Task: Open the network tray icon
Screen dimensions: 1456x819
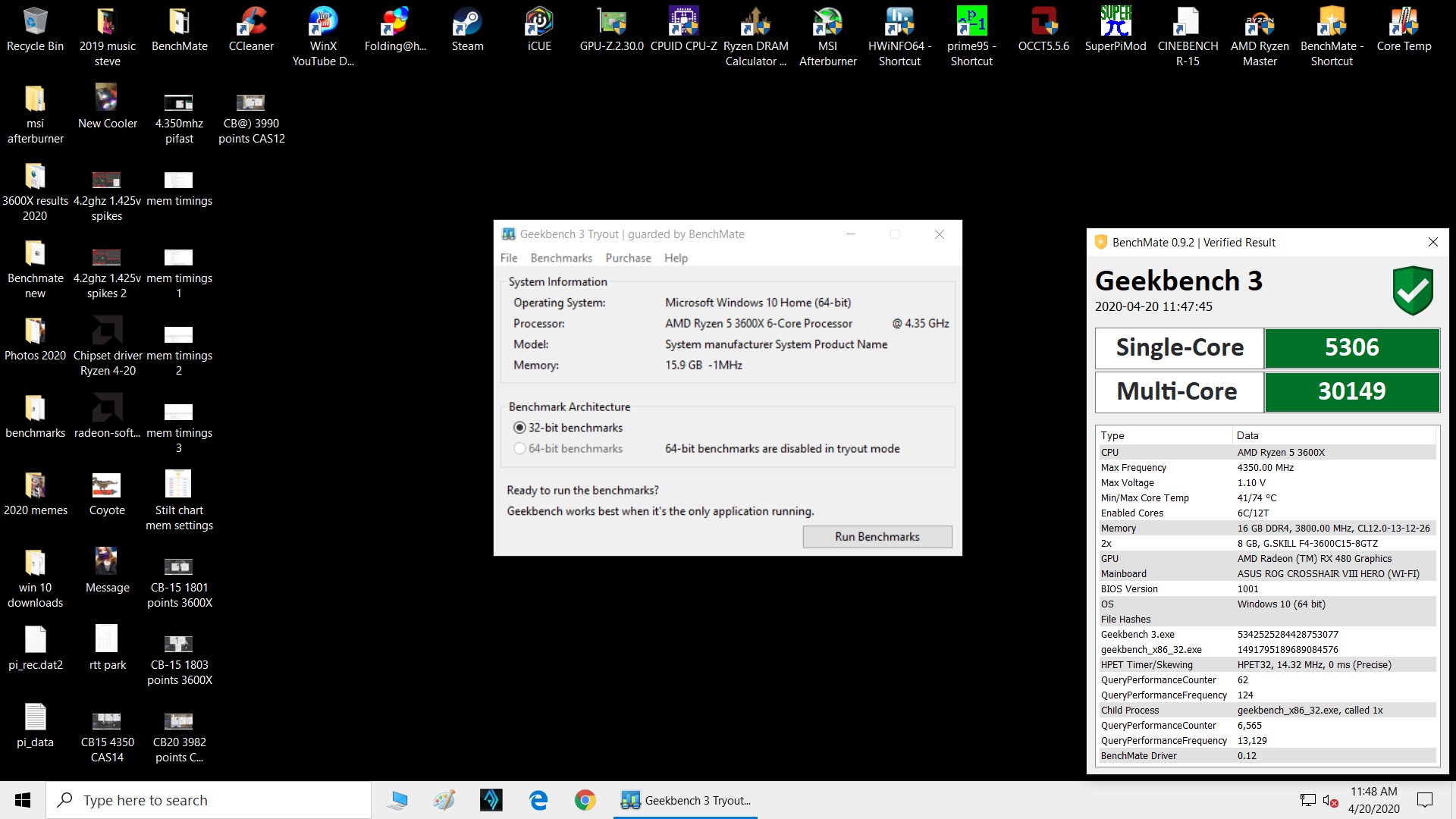Action: (1307, 800)
